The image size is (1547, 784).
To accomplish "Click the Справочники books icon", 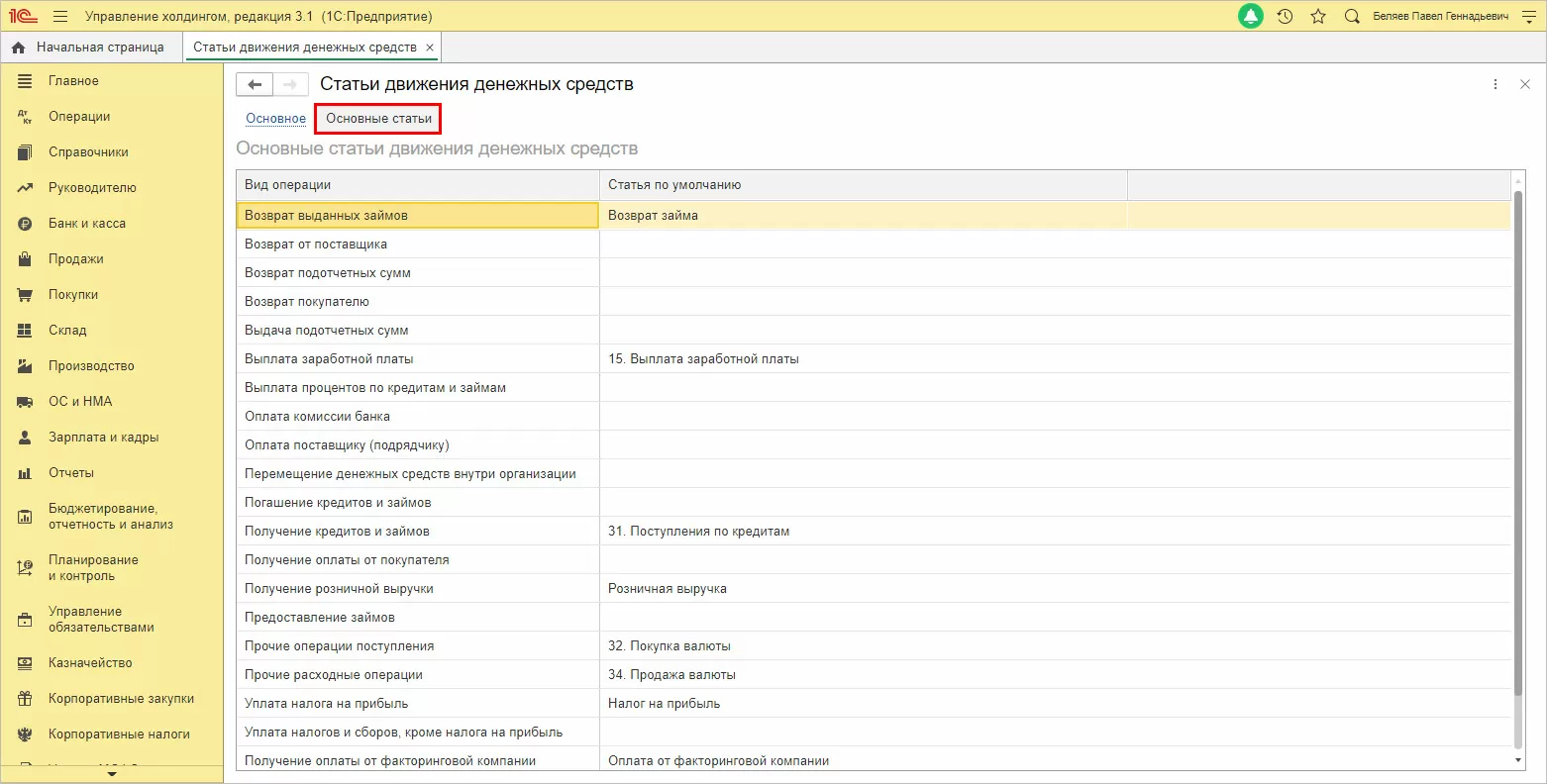I will (25, 152).
